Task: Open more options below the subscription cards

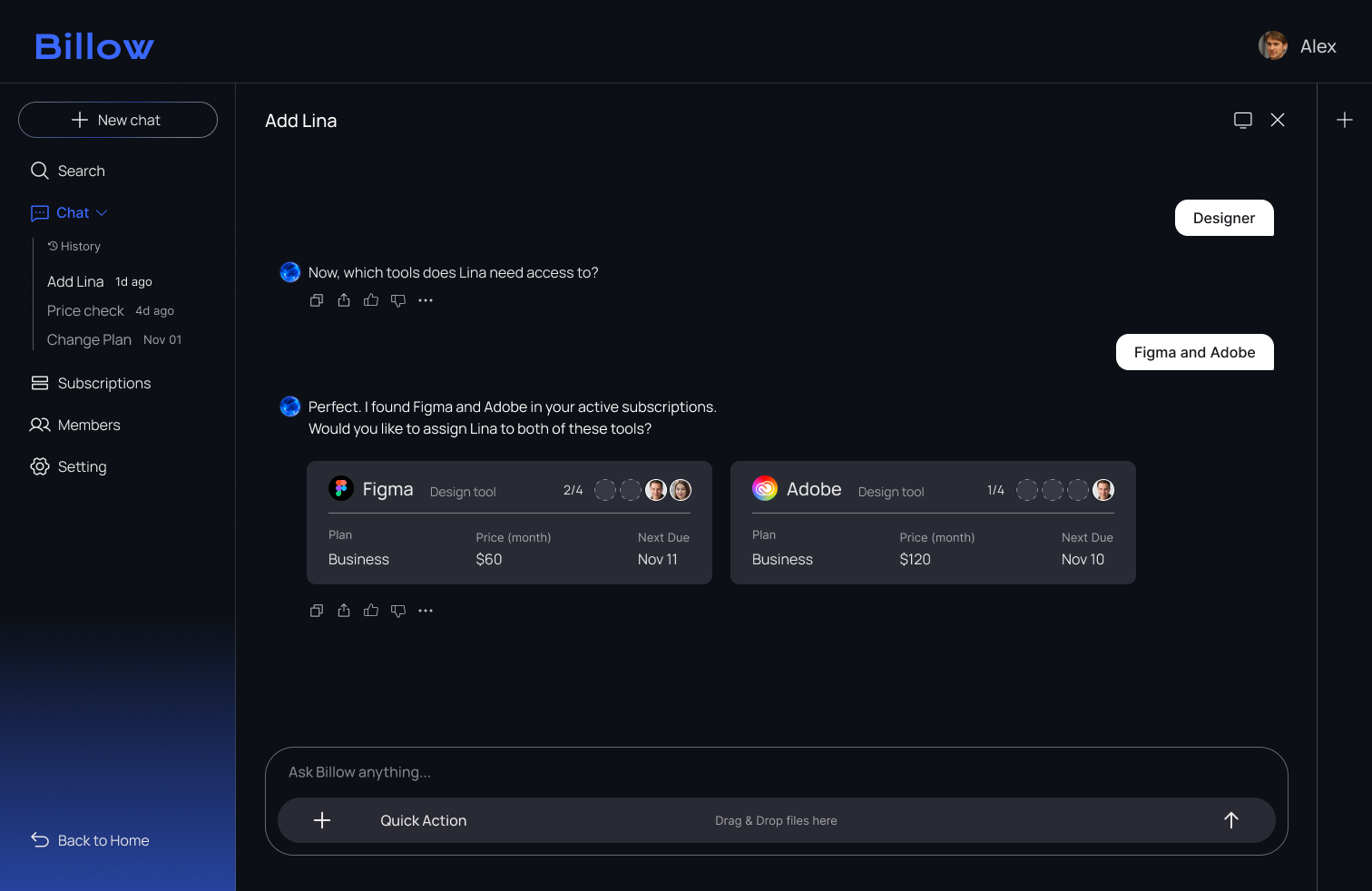Action: click(x=426, y=611)
